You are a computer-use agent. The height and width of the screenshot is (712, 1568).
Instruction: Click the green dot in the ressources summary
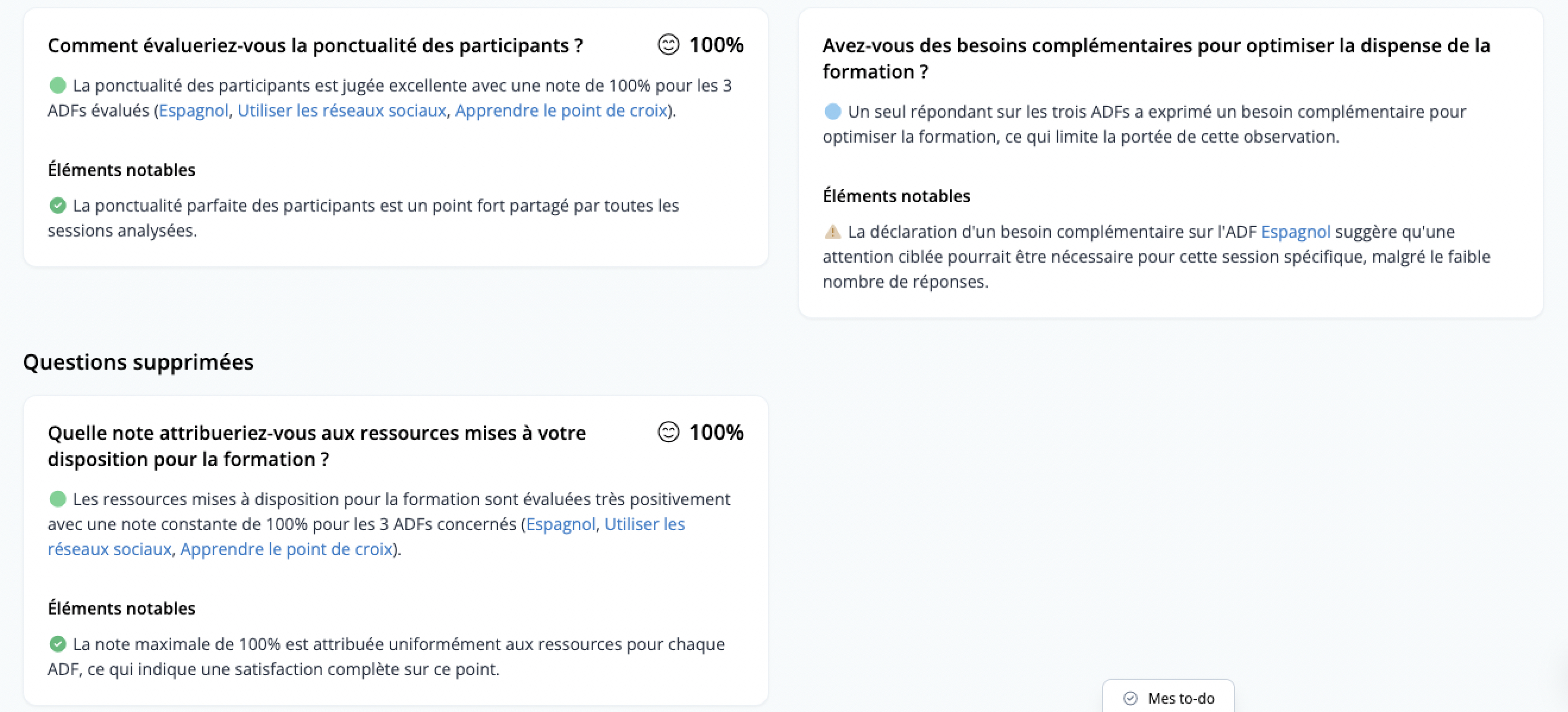pyautogui.click(x=58, y=499)
